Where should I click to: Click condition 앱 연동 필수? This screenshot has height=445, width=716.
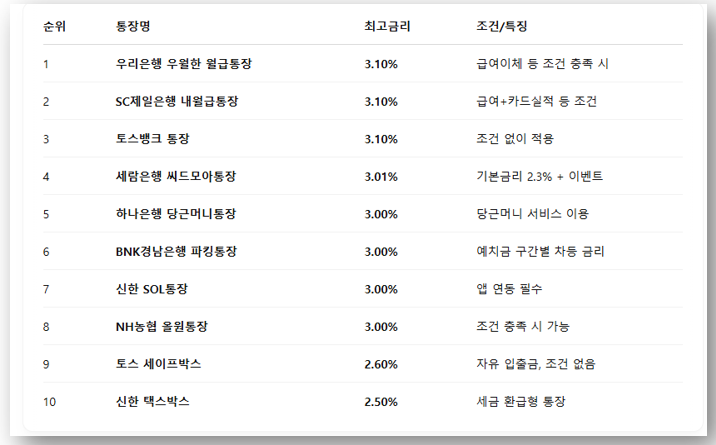(x=509, y=289)
